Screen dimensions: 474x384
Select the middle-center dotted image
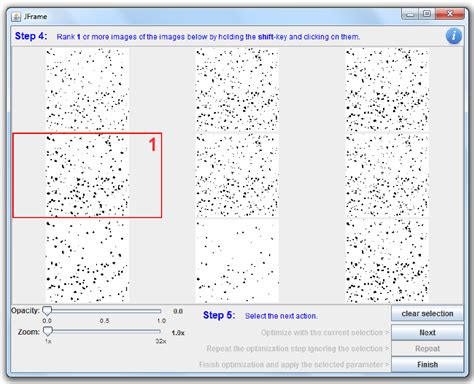[x=237, y=175]
